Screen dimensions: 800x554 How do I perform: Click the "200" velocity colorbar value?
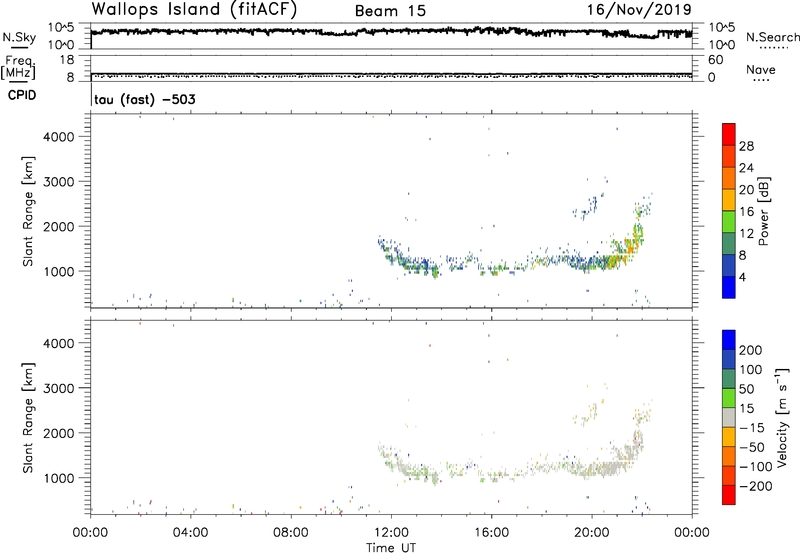tap(751, 350)
